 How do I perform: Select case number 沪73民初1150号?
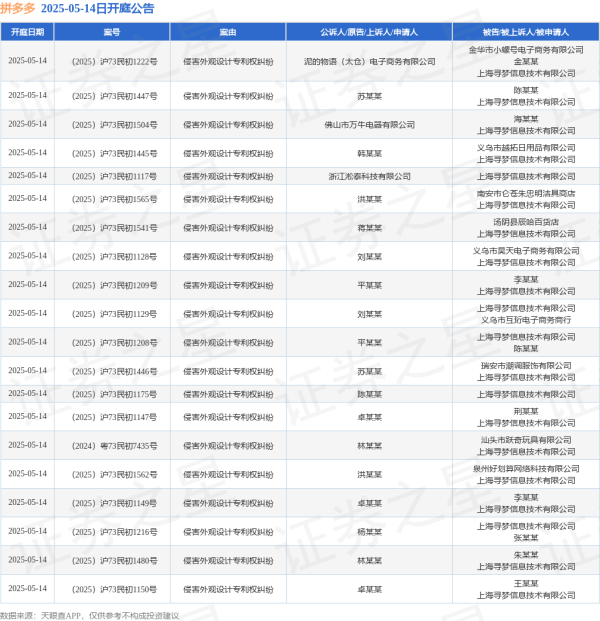114,589
